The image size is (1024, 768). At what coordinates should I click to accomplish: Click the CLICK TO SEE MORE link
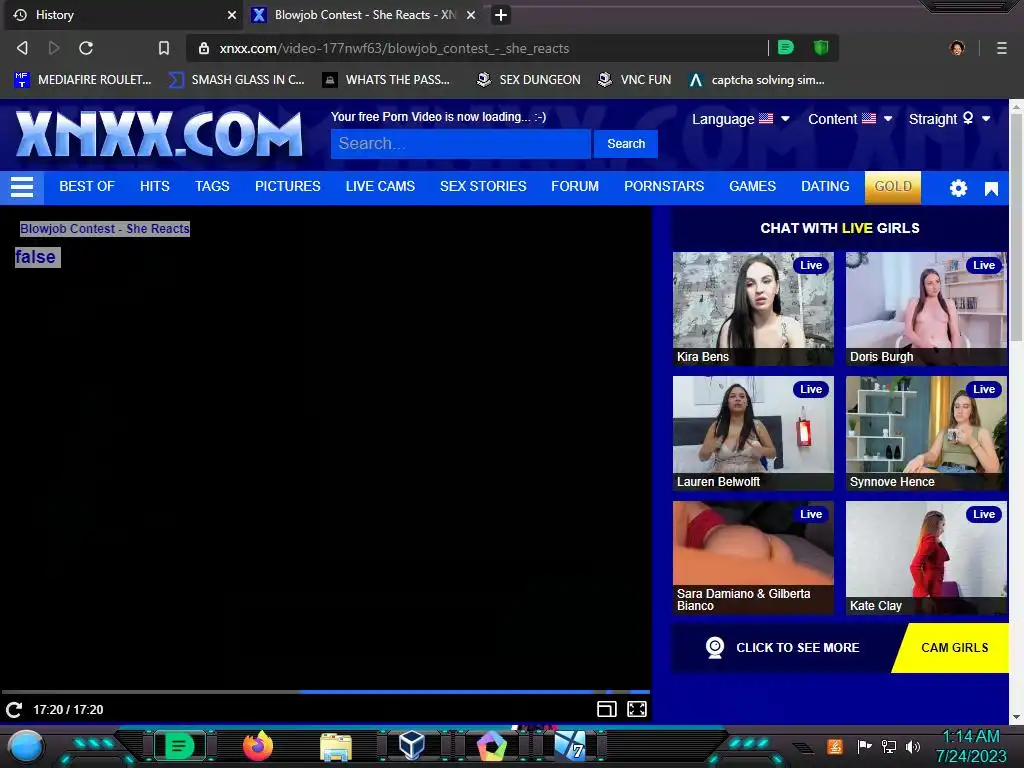click(797, 647)
